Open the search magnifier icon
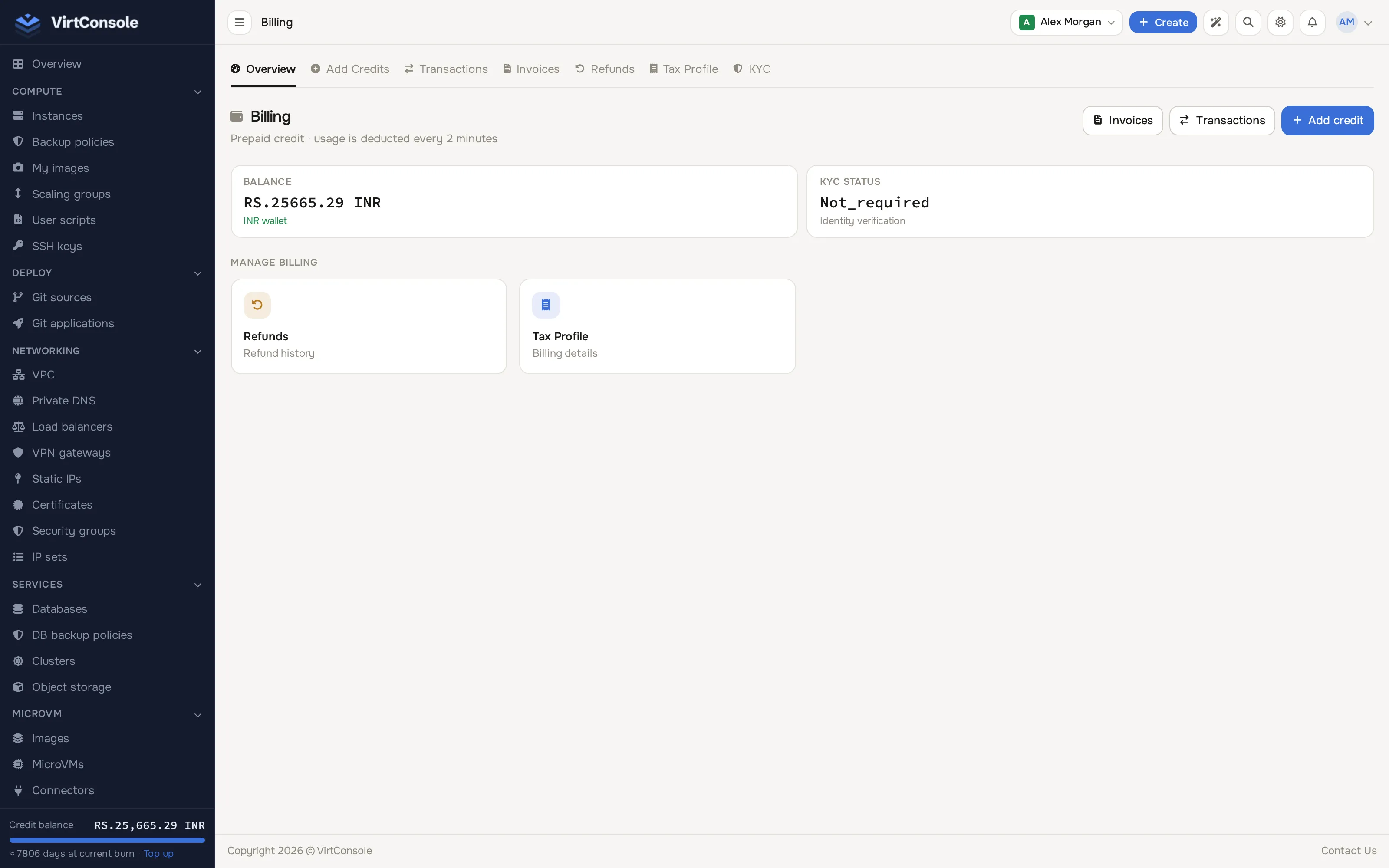Viewport: 1389px width, 868px height. [x=1248, y=23]
